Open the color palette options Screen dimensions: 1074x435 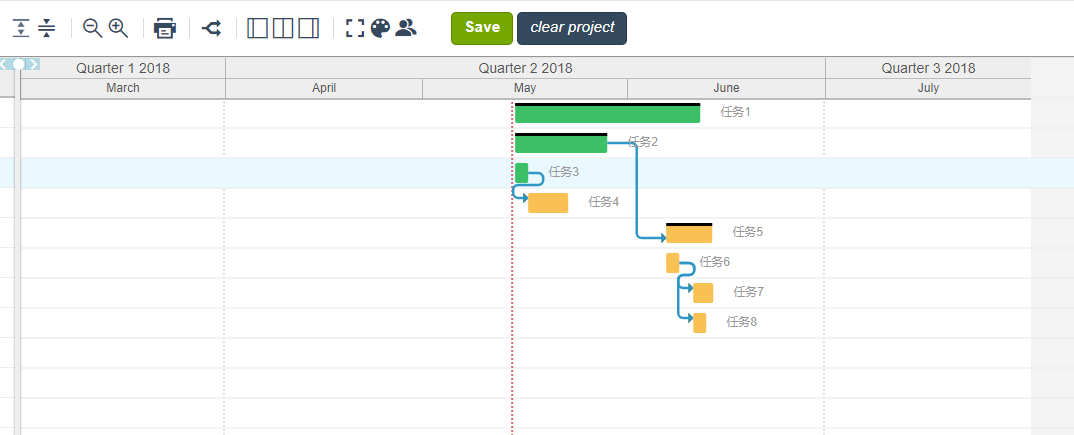[x=380, y=28]
